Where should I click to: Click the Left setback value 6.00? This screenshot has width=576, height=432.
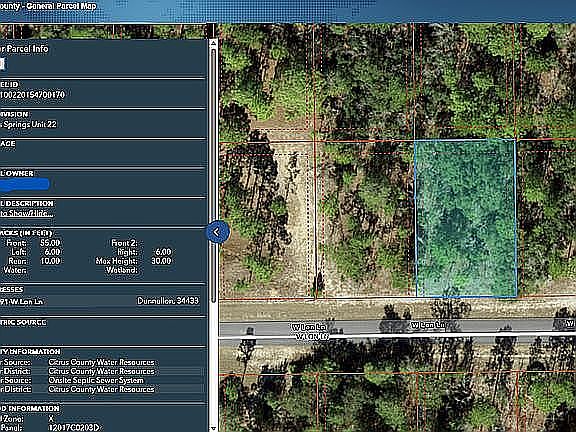click(x=52, y=252)
